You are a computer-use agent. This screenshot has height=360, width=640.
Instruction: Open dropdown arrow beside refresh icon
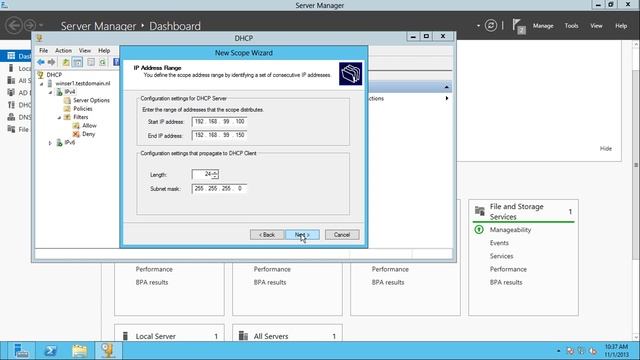coord(478,26)
